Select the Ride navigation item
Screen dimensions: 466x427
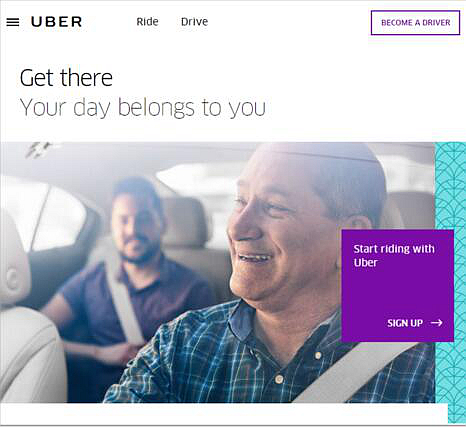tap(147, 22)
